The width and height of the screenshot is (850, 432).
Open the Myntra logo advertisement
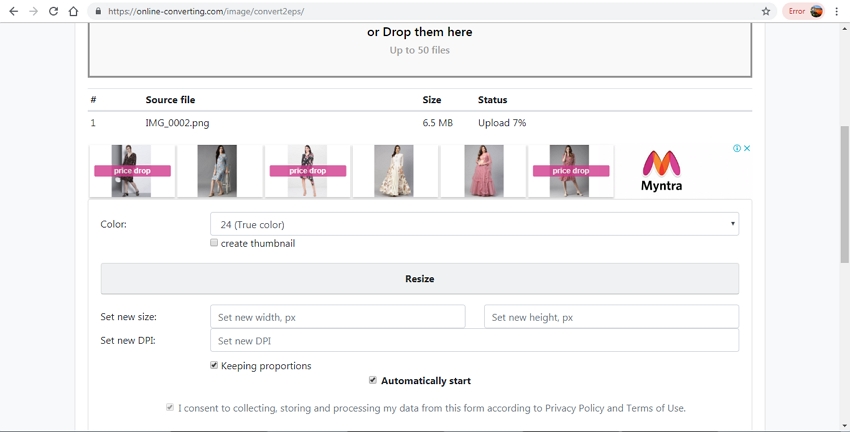661,171
